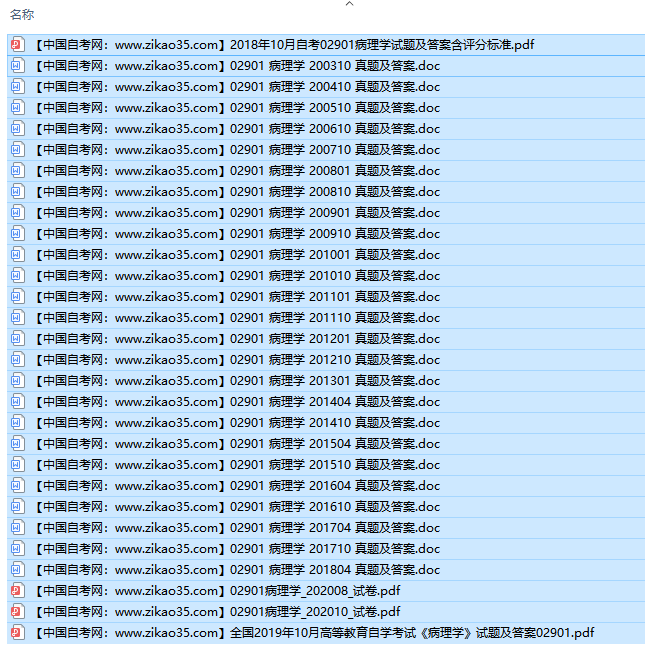Toggle sort order via the header arrow

pyautogui.click(x=349, y=3)
